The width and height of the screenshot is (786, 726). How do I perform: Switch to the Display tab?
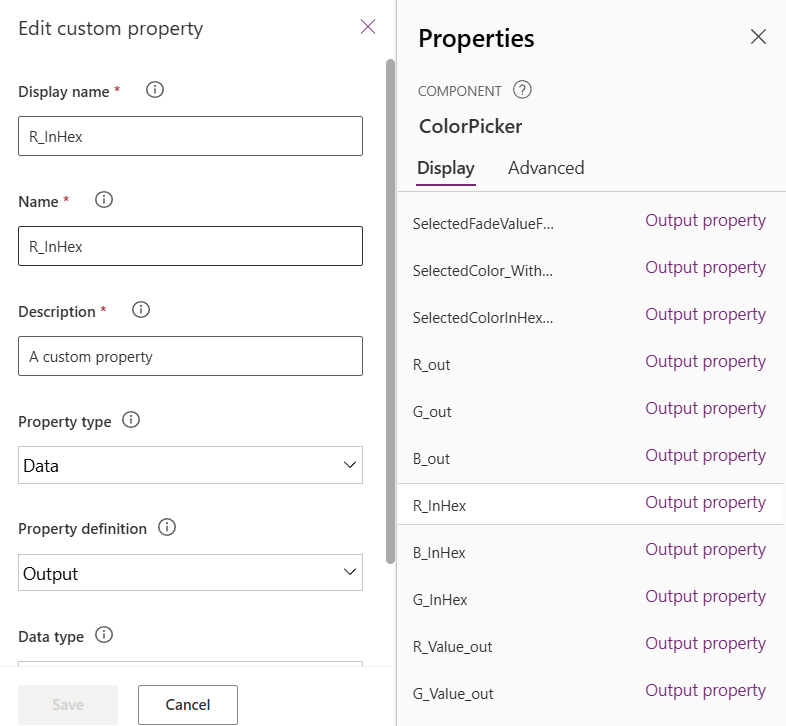pyautogui.click(x=446, y=168)
